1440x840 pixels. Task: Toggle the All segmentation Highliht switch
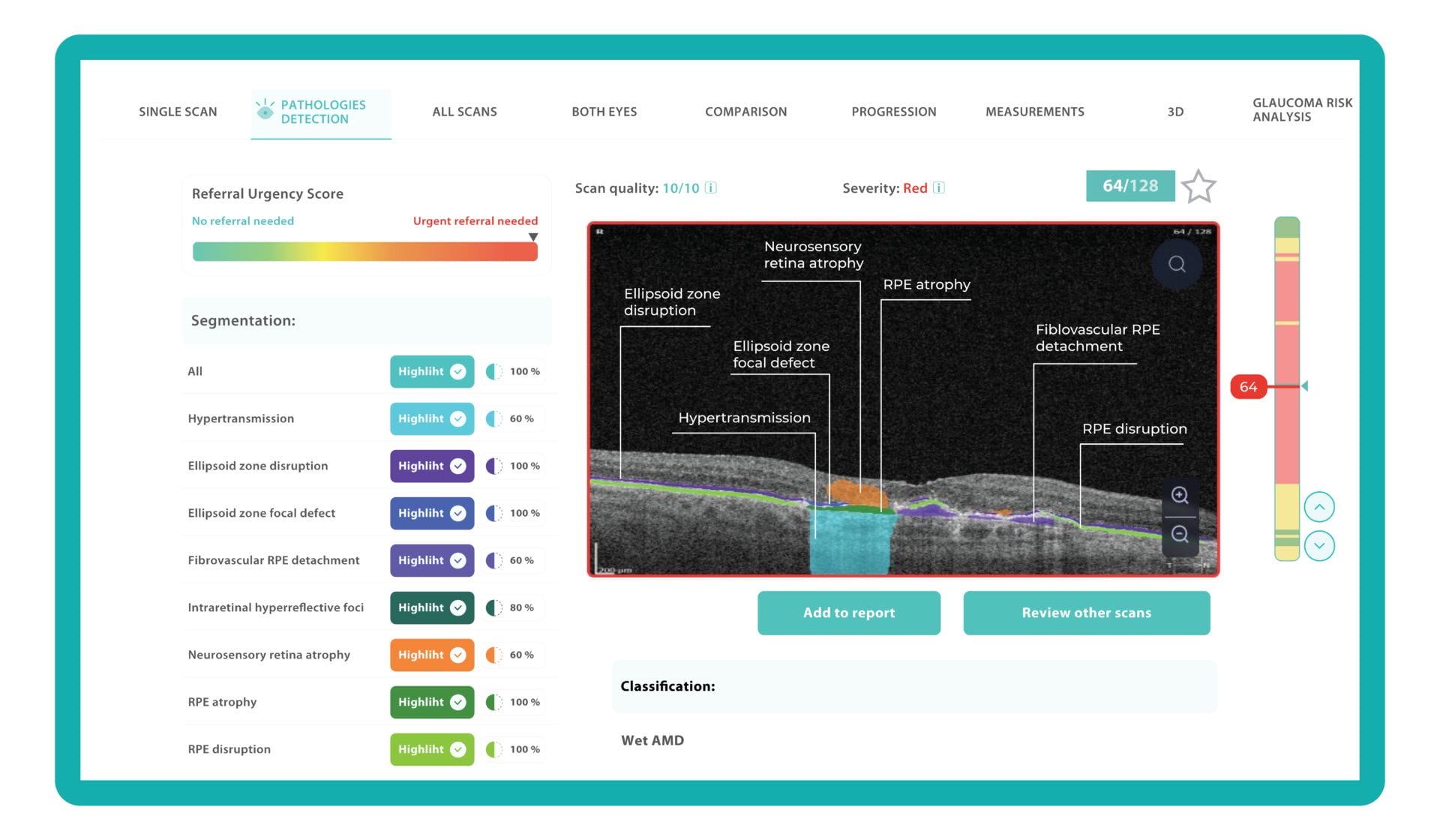431,371
